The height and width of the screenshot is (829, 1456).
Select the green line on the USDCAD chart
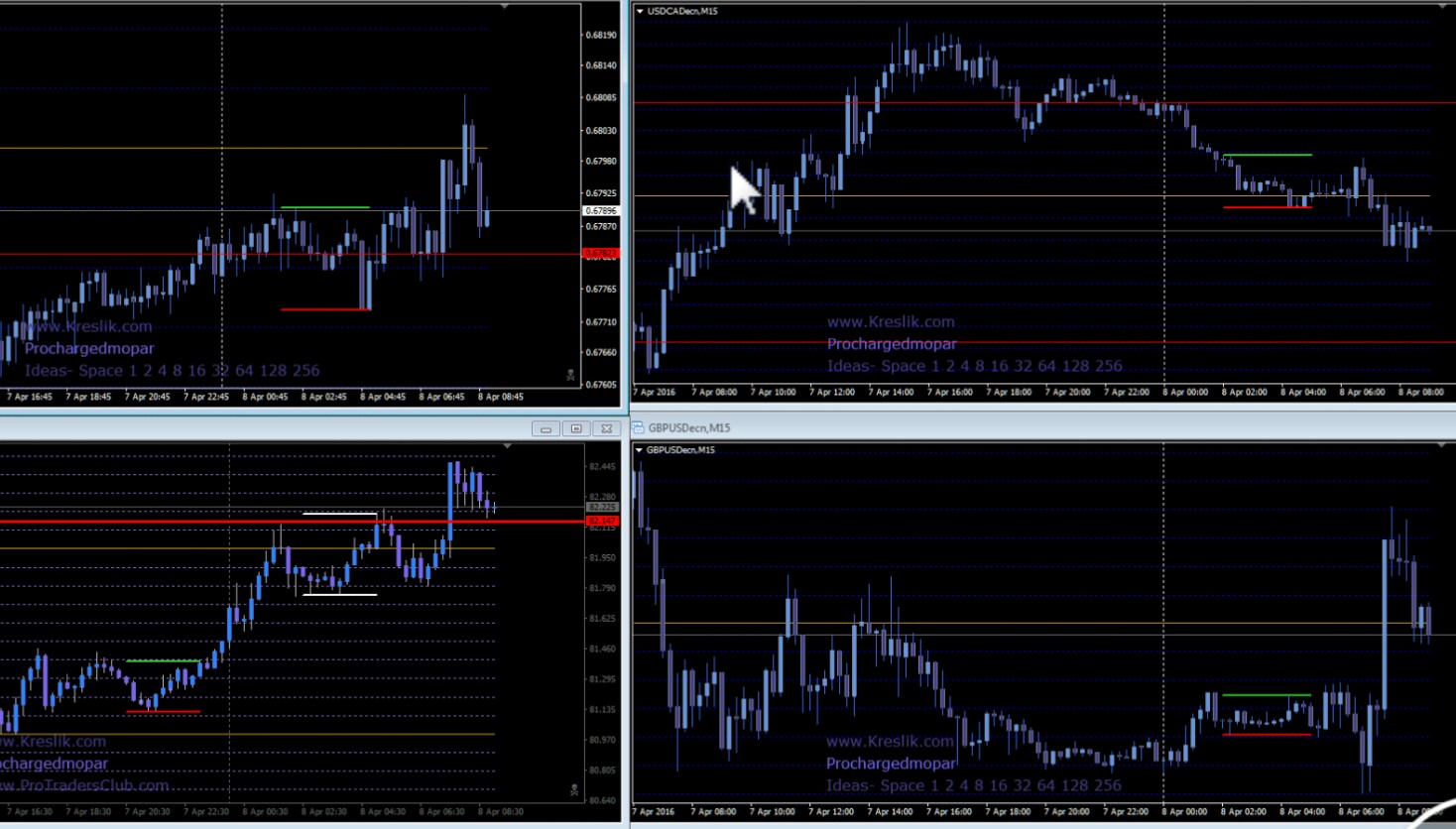[x=1268, y=155]
